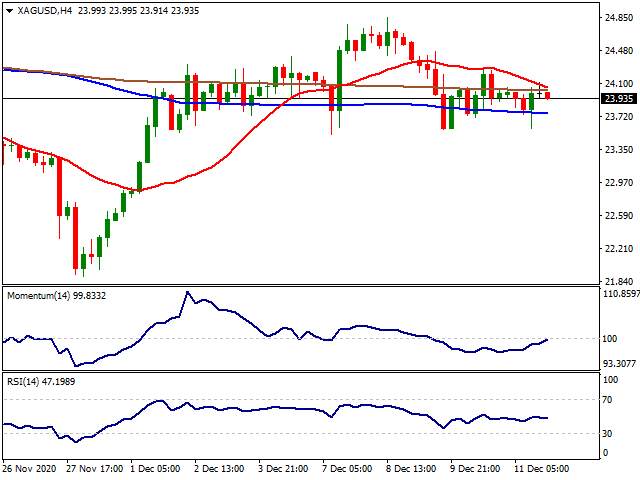This screenshot has width=640, height=480.
Task: Select the RSI 70 level label
Action: click(x=608, y=400)
